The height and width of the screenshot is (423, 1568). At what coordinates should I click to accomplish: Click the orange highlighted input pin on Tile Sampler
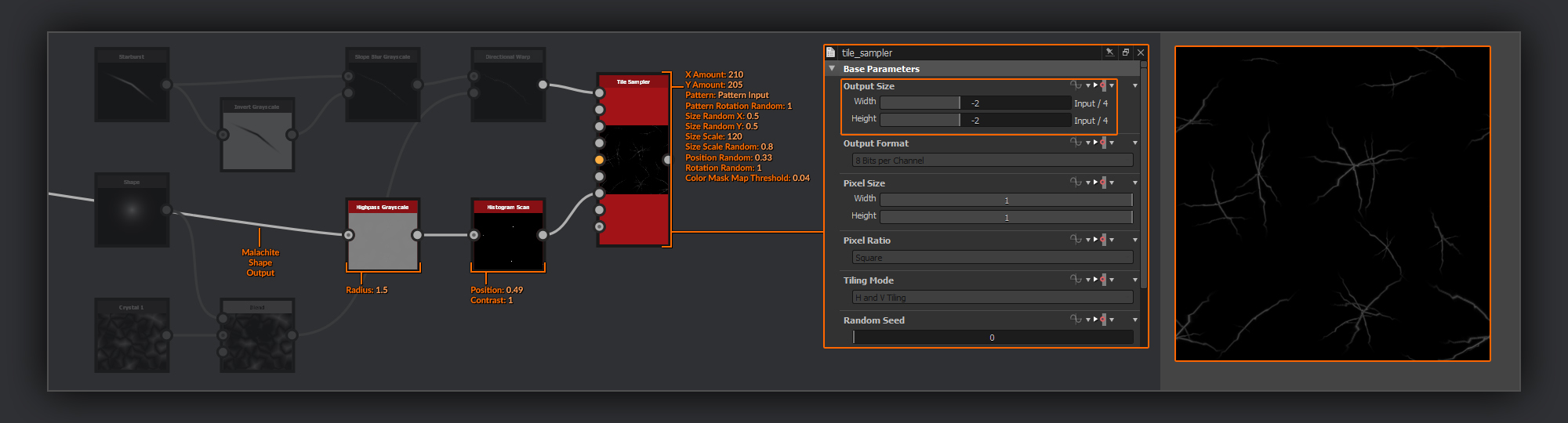[x=600, y=160]
